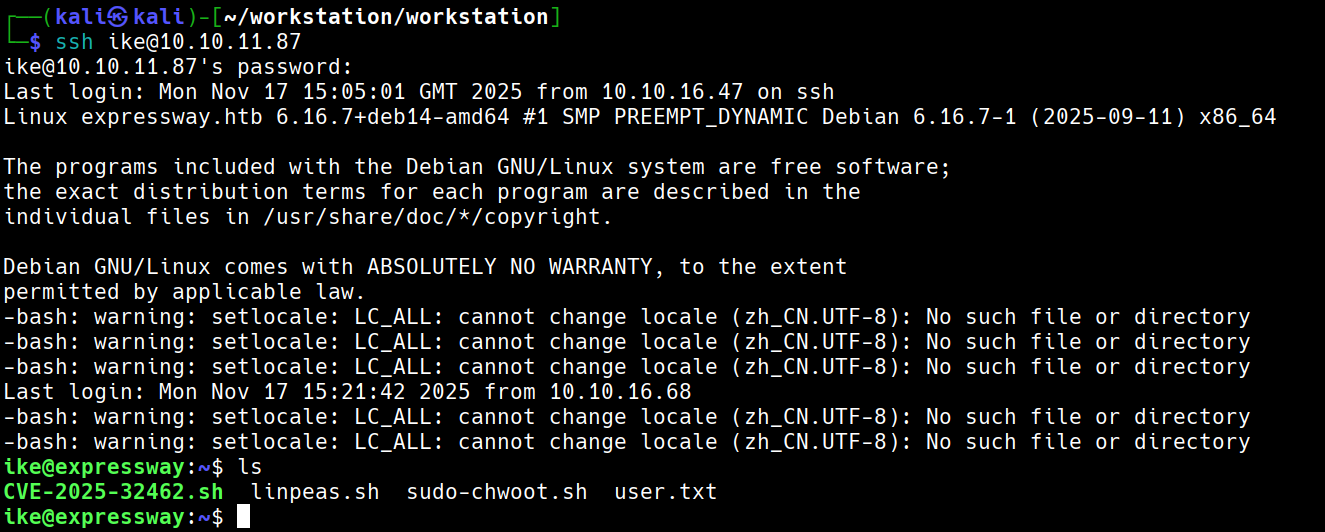This screenshot has width=1325, height=532.
Task: Click the linpeas.sh file in the listing
Action: tap(315, 492)
